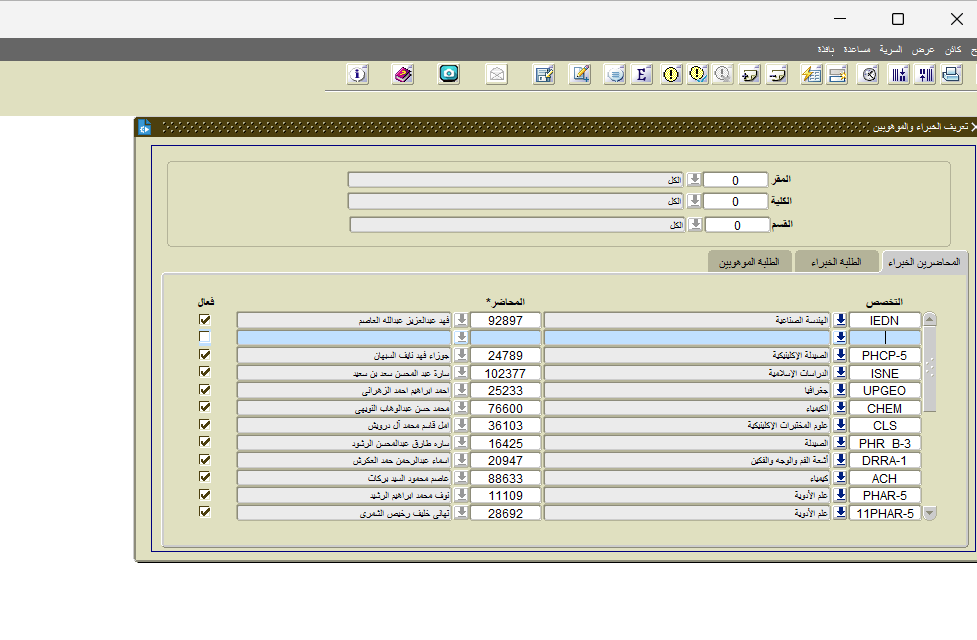The height and width of the screenshot is (640, 977).
Task: Switch to the الطلبة الخبراء tab
Action: [836, 262]
